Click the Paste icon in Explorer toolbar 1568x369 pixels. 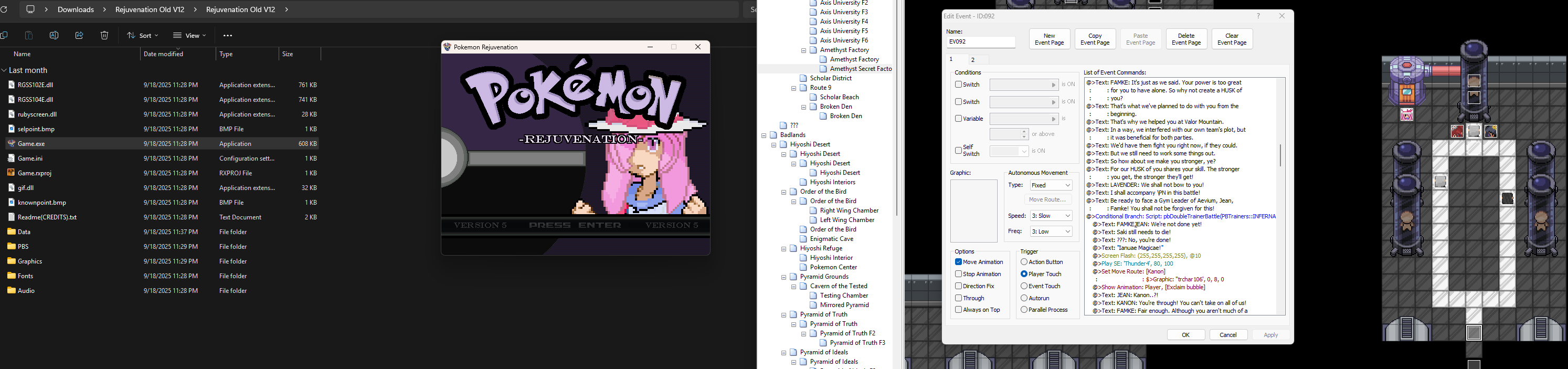tap(29, 35)
